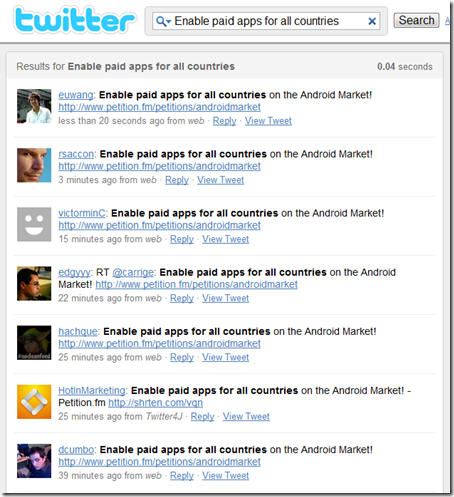Viewport: 454px width, 497px height.
Task: Reply to HotInMarketing's tweet
Action: tap(202, 416)
